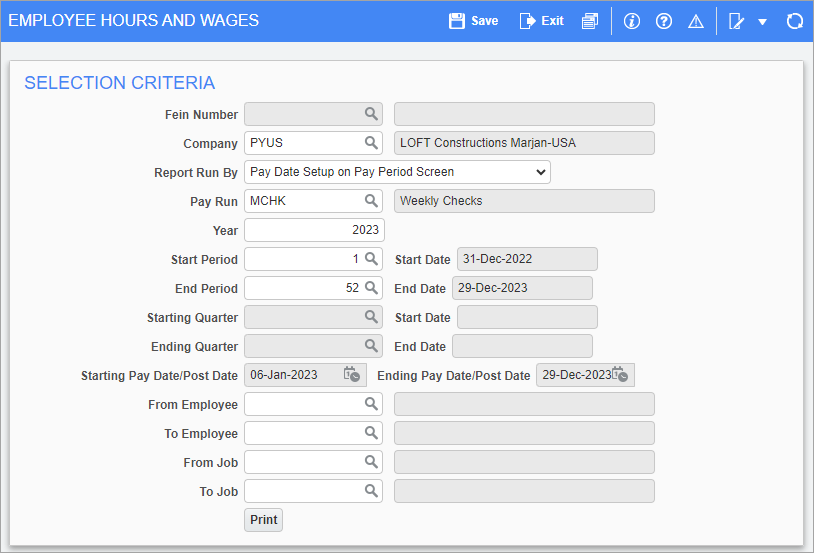Image resolution: width=814 pixels, height=553 pixels.
Task: Open the Start Period lookup magnifier
Action: (x=371, y=259)
